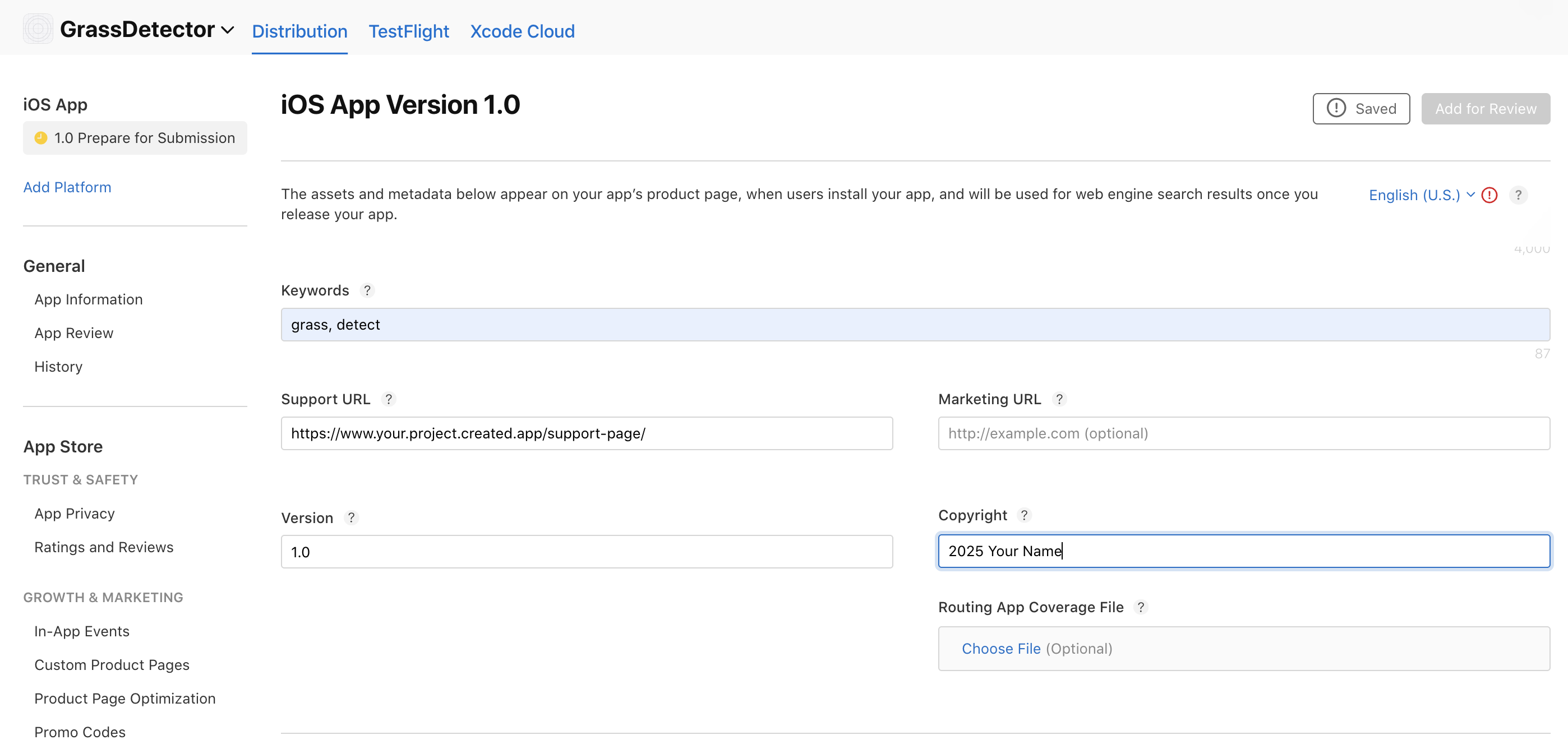Switch to the TestFlight tab
This screenshot has height=749, width=1568.
pos(408,31)
